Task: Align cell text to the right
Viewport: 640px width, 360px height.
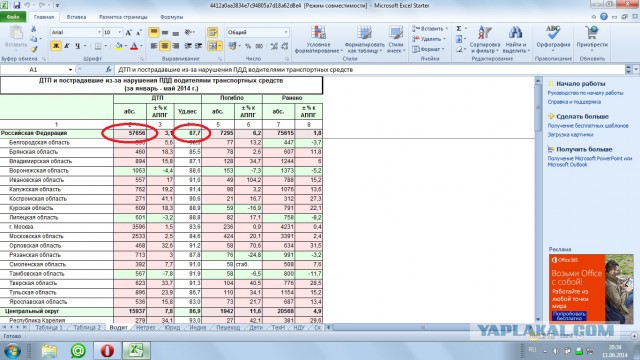Action: tap(176, 46)
